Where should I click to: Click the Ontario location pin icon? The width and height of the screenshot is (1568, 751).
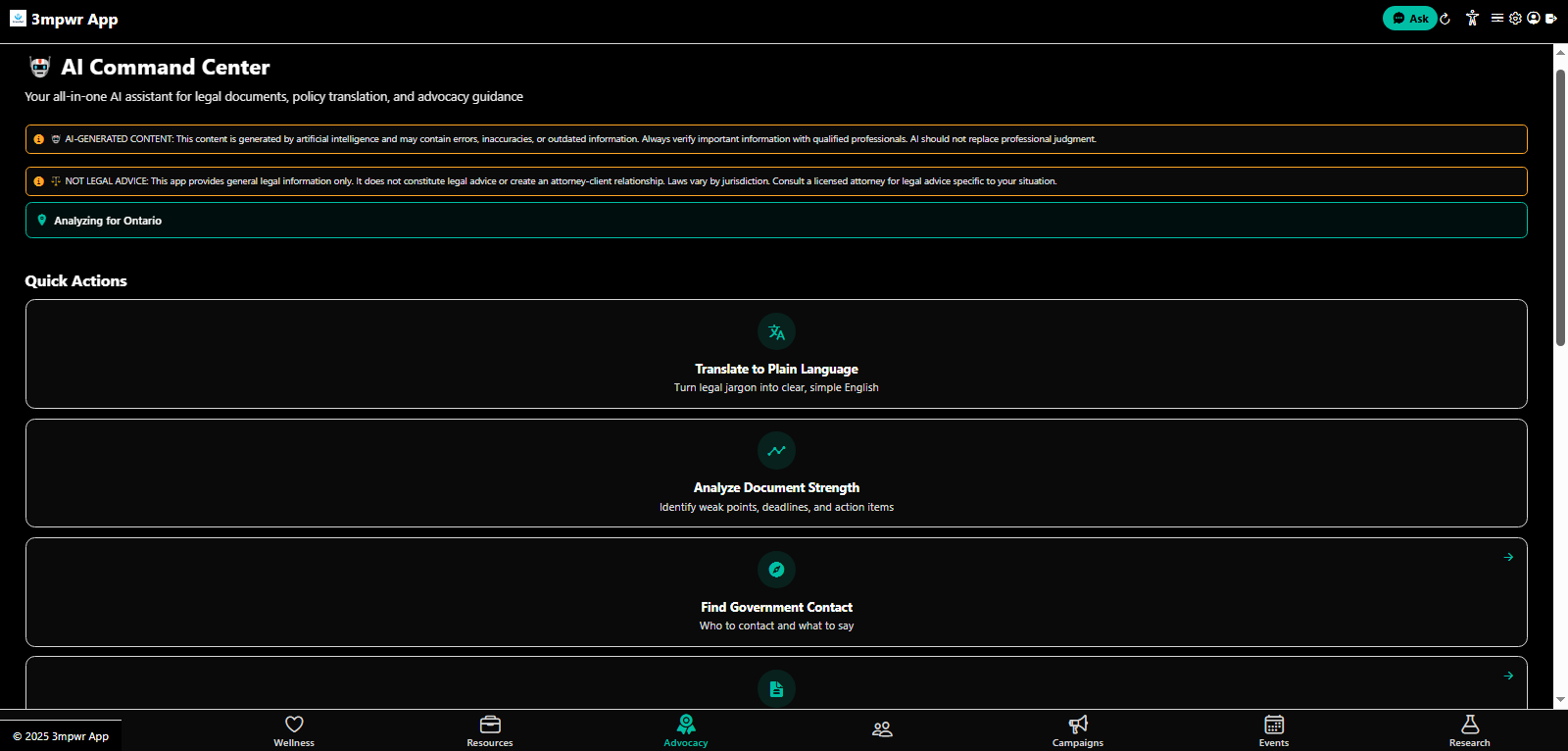(x=41, y=220)
